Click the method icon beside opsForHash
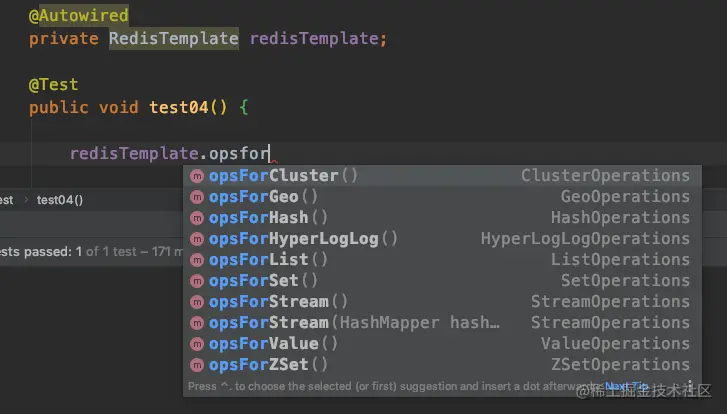 tap(197, 218)
